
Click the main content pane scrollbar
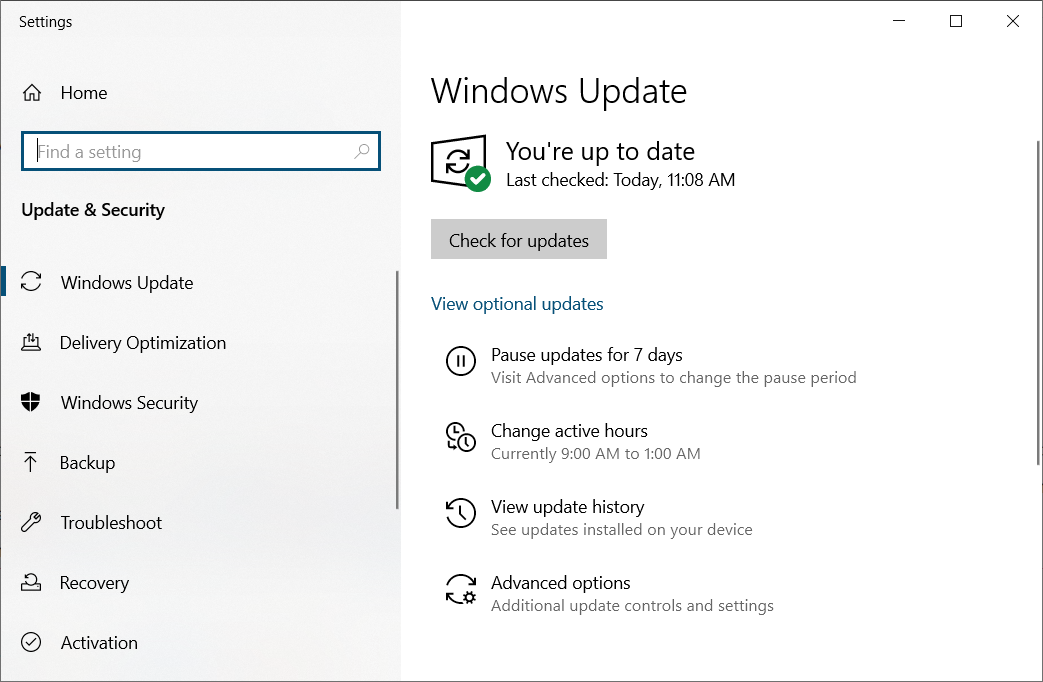click(x=1038, y=300)
